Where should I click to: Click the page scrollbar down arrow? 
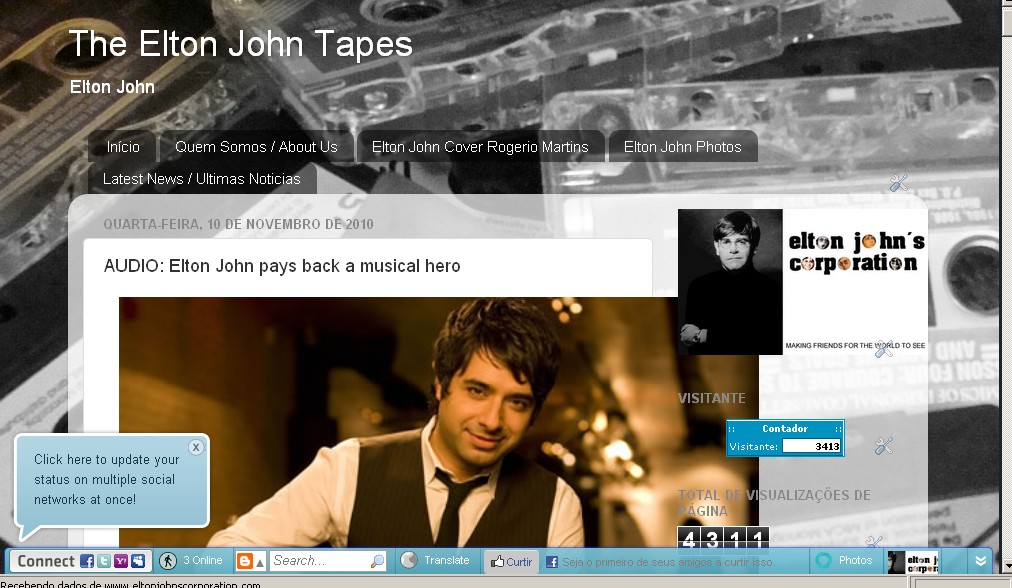coord(1006,565)
